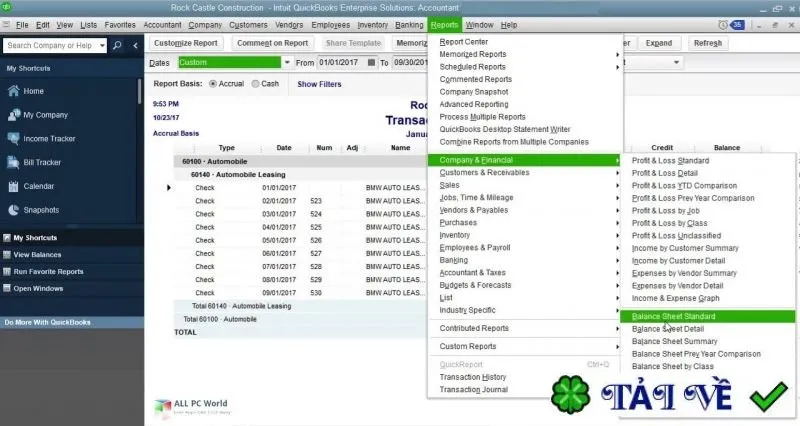800x426 pixels.
Task: Expand the Search Company or Help dropdown
Action: 102,45
